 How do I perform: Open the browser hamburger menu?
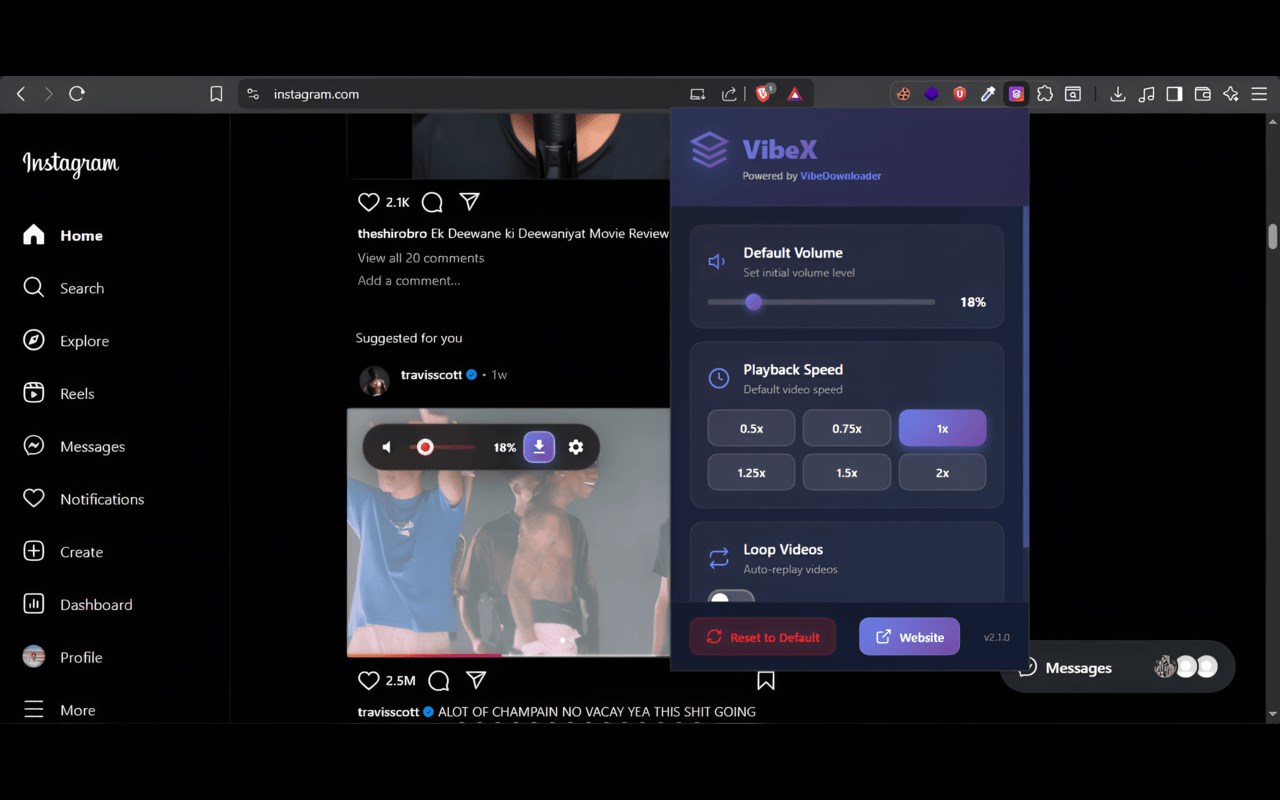tap(1259, 94)
